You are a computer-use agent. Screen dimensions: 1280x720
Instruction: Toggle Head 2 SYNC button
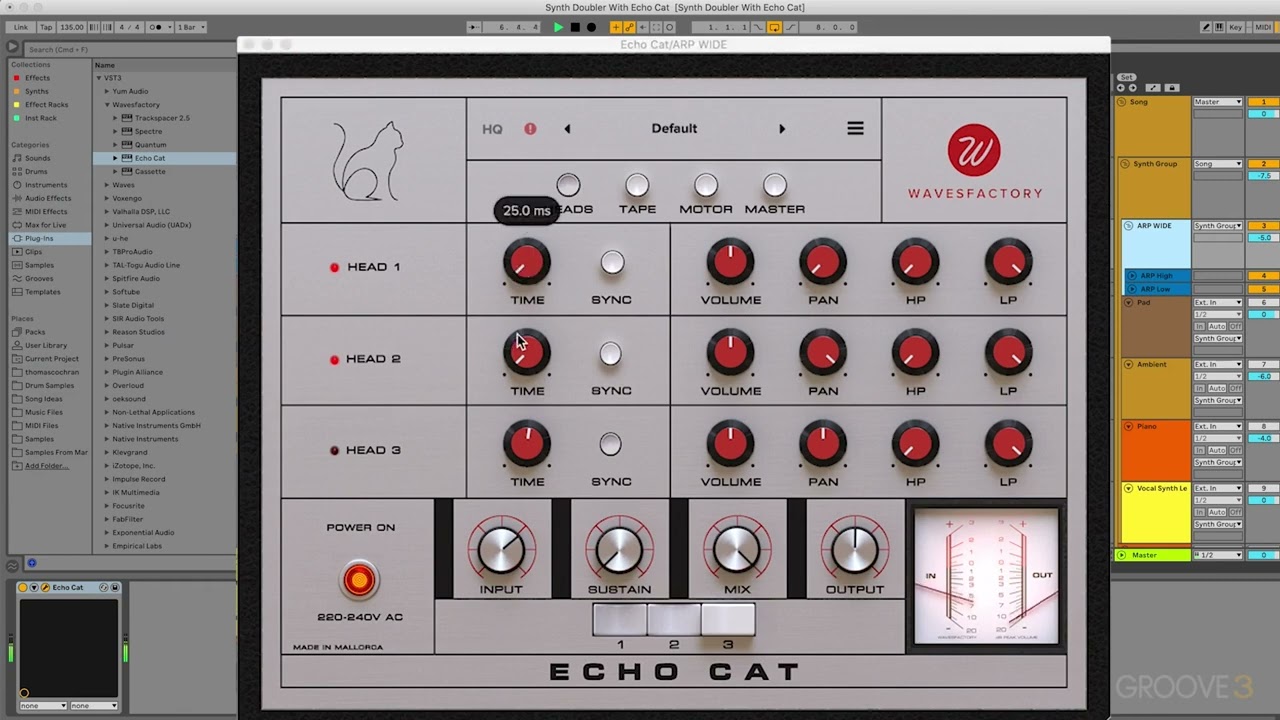610,354
